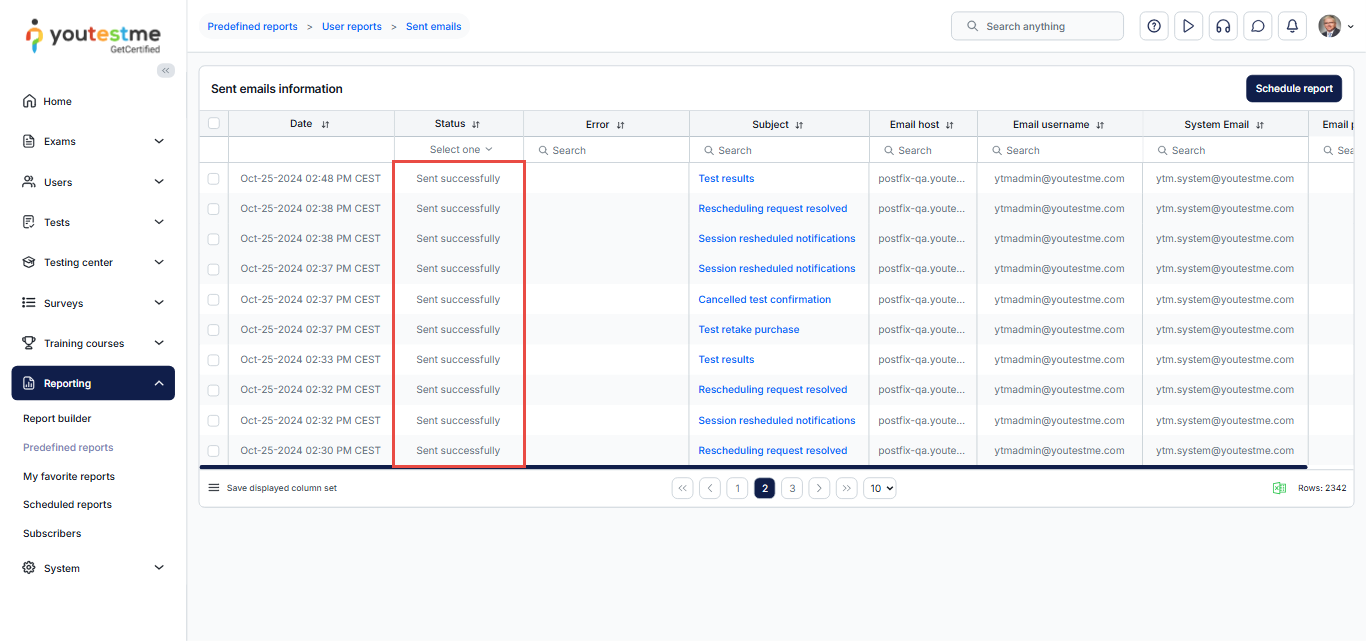Open the chat messages icon
The height and width of the screenshot is (641, 1366).
pos(1257,27)
